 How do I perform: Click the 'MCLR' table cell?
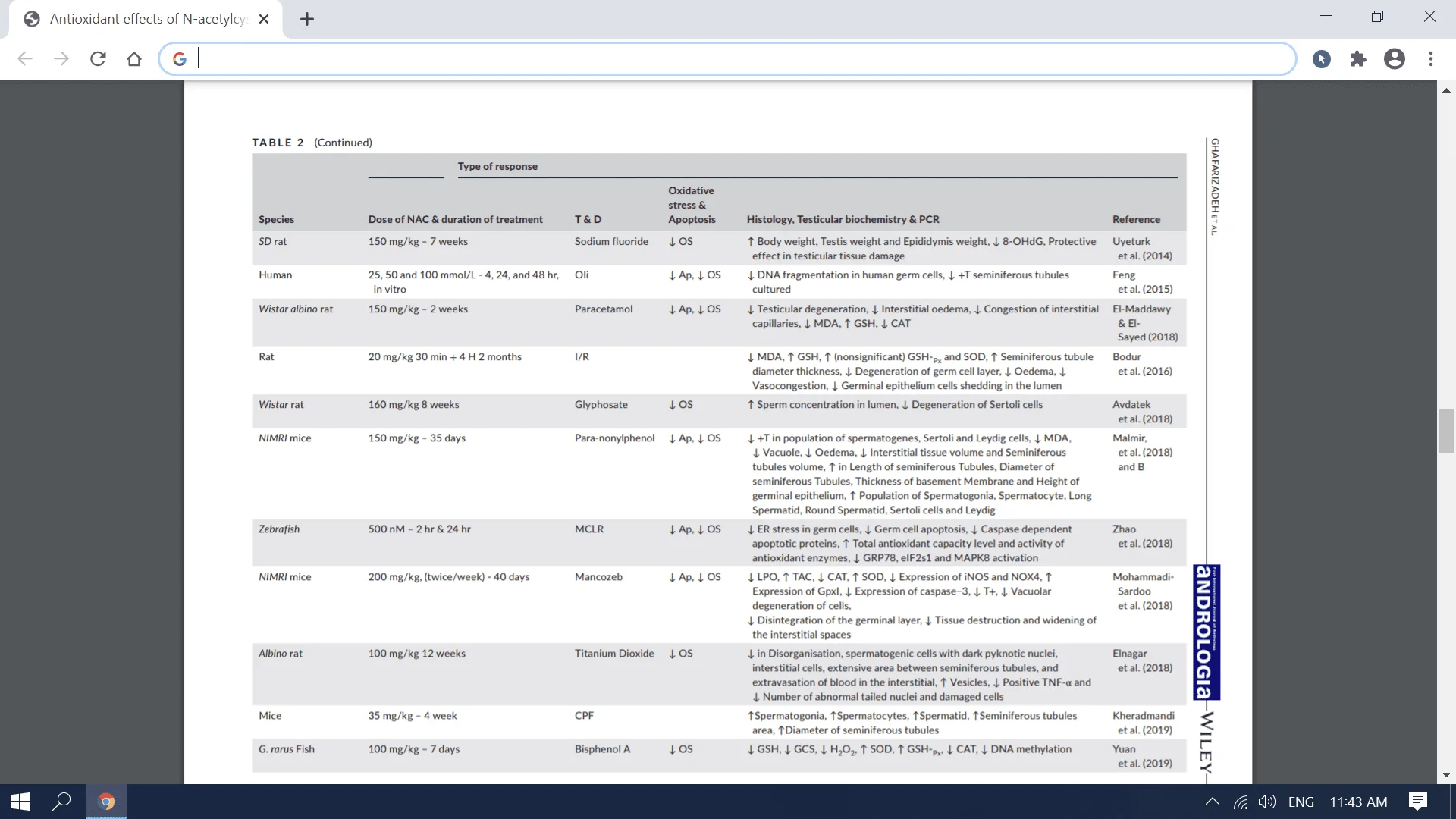(589, 529)
